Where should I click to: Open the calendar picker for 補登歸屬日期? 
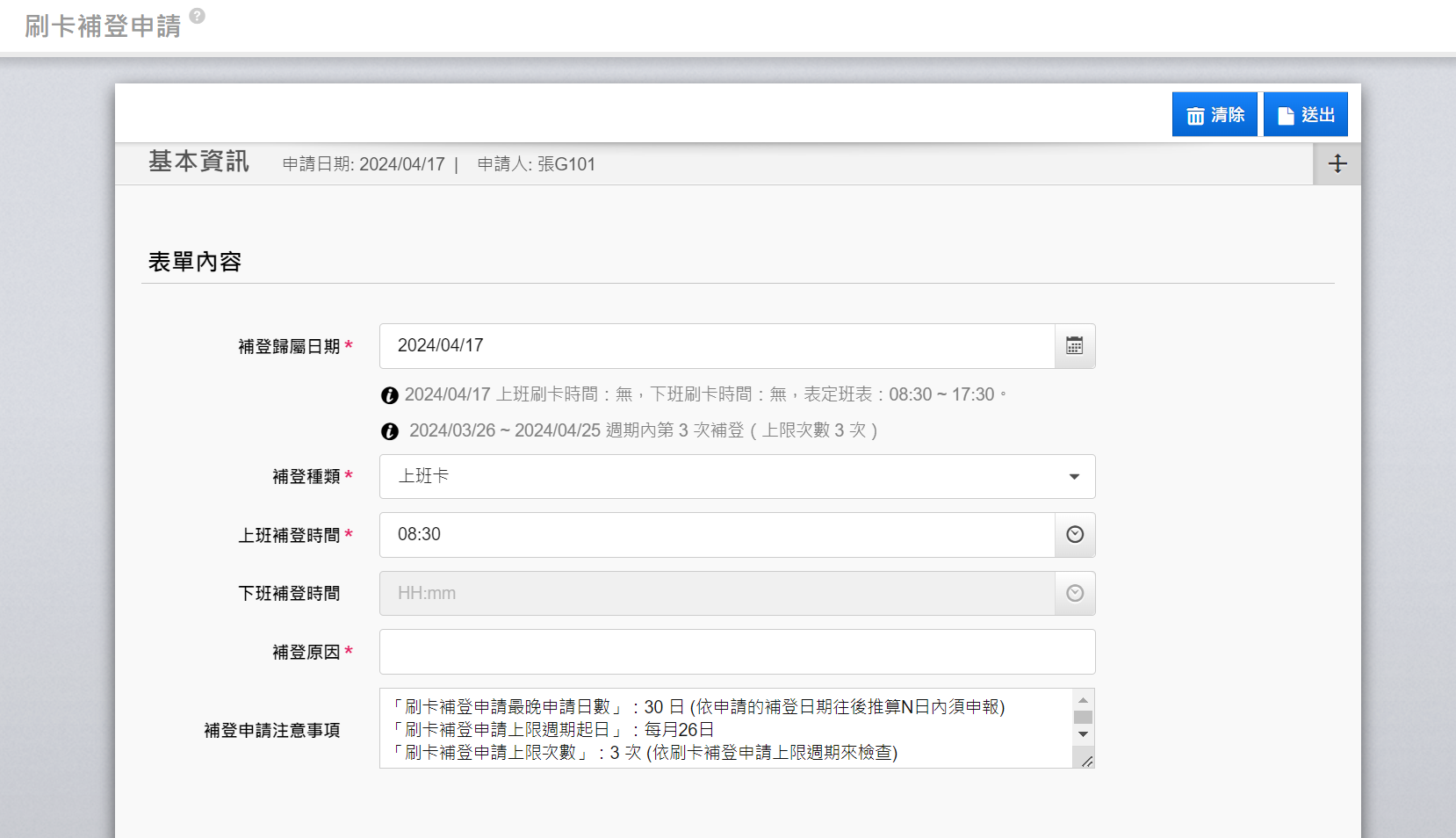1074,346
